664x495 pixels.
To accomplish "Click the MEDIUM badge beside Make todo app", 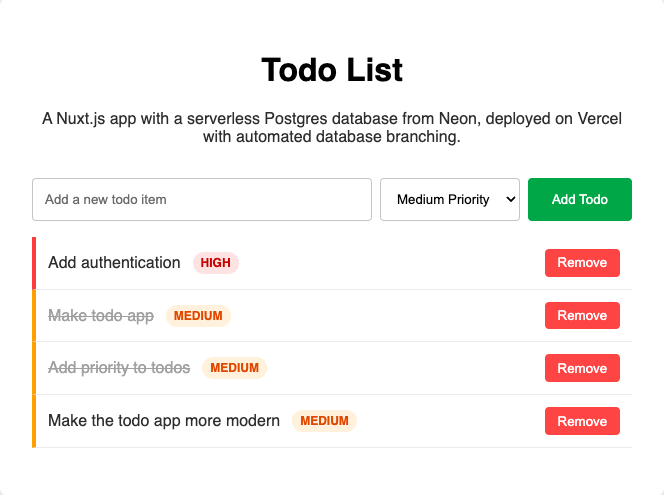I will (198, 316).
